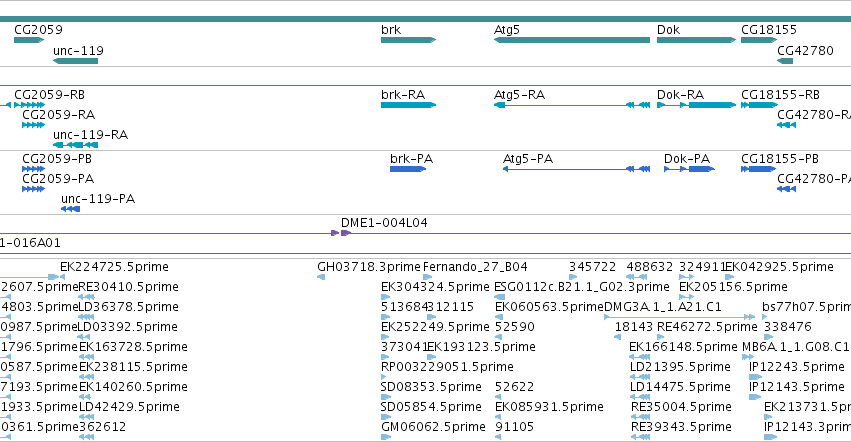Click the CG2059 gene arrow glyph
Screen dimensions: 851x442
29,40
